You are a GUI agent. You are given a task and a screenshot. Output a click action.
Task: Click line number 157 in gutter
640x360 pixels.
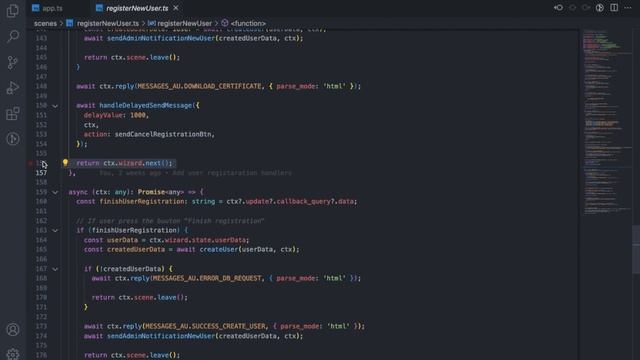41,173
